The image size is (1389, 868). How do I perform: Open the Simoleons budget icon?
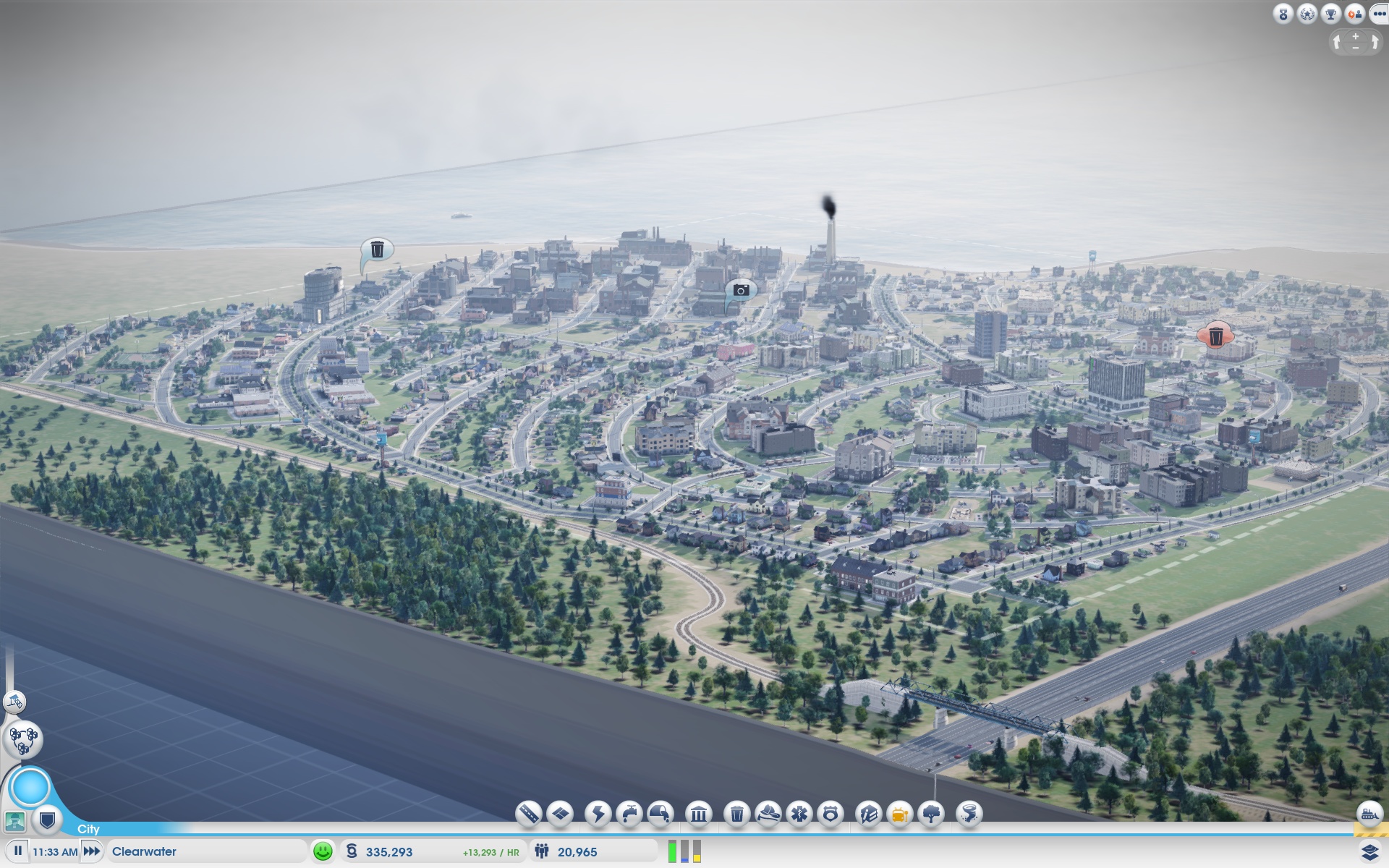coord(352,851)
